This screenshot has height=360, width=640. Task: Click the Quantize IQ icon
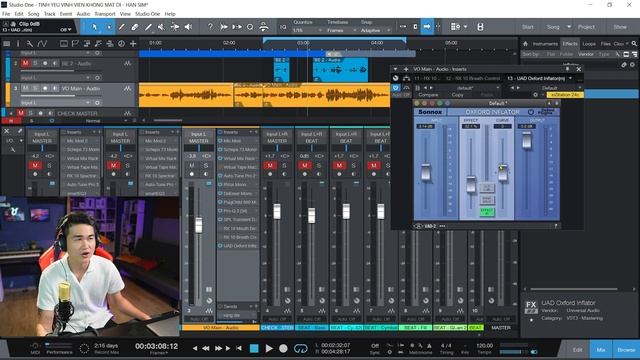click(283, 27)
